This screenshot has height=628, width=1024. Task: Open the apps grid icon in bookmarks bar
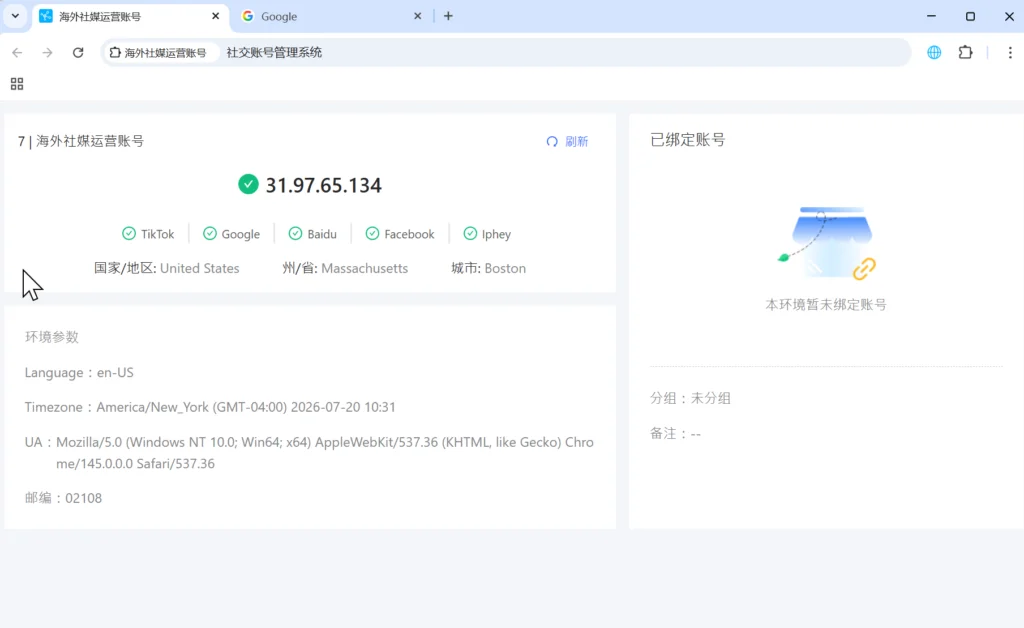coord(17,84)
